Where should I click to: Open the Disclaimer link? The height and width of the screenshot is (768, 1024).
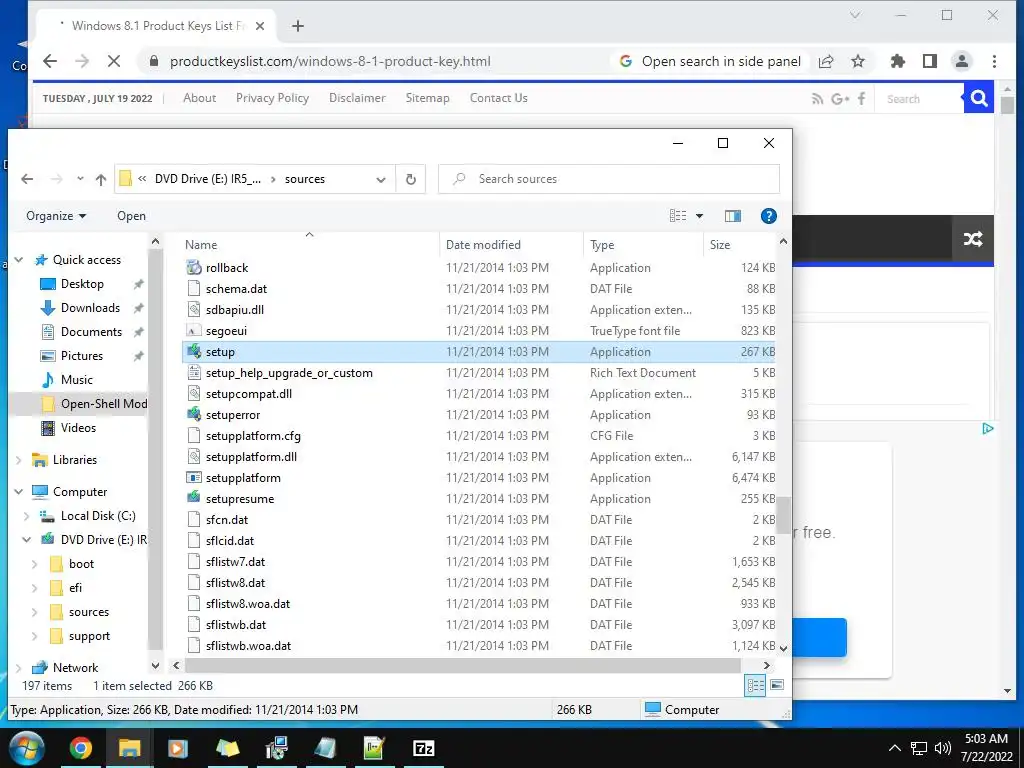point(357,98)
